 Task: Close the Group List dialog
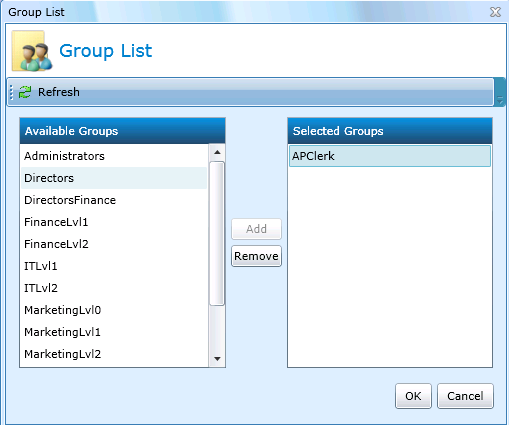[495, 12]
